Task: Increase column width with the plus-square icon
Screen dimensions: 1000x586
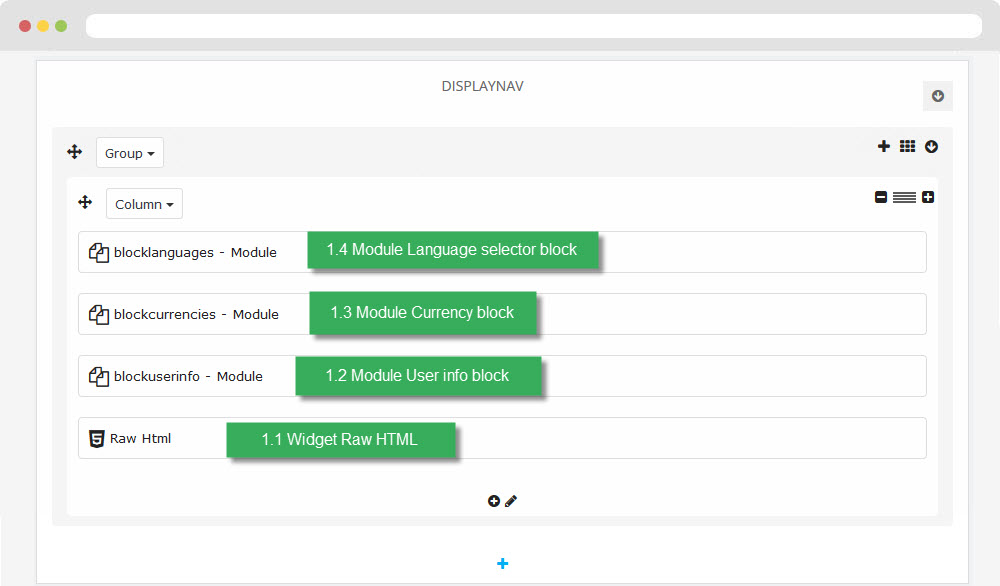Action: click(928, 197)
